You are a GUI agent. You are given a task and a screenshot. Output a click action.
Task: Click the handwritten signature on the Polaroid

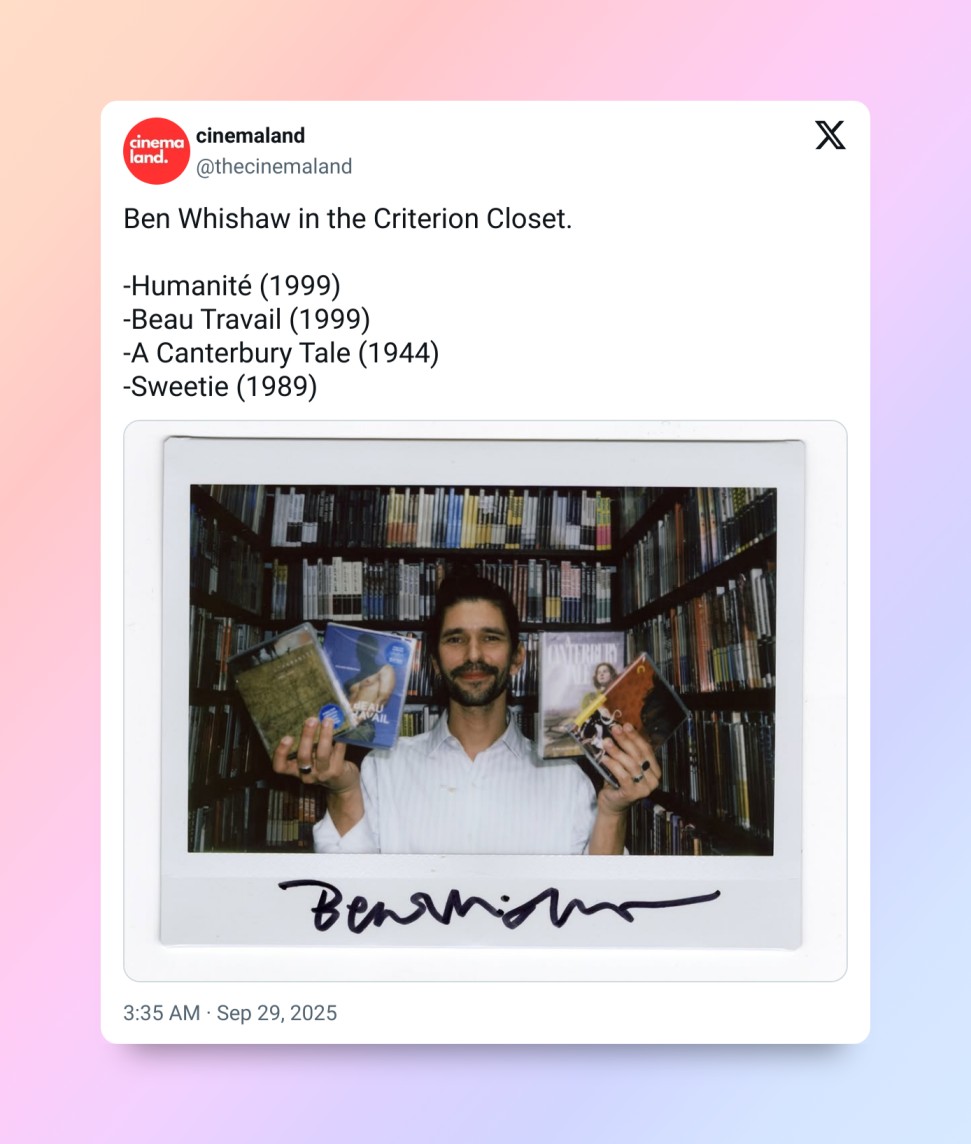click(499, 906)
